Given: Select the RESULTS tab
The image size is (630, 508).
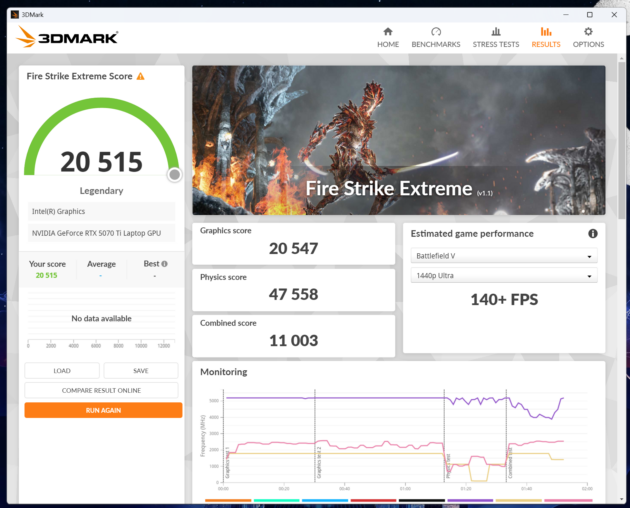Looking at the screenshot, I should pyautogui.click(x=546, y=38).
